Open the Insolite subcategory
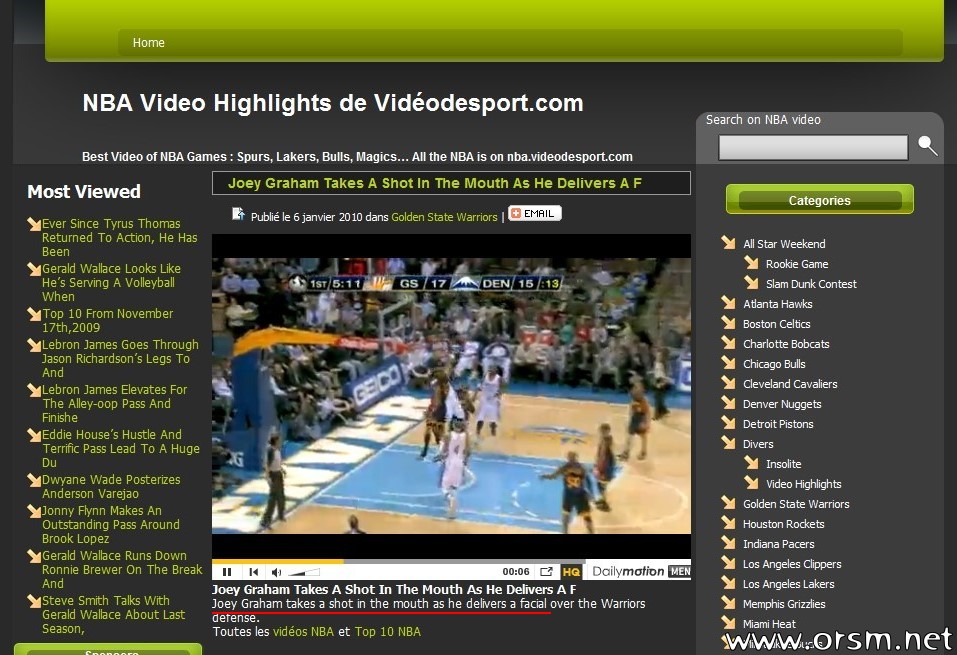Screen dimensions: 957x655 [784, 464]
